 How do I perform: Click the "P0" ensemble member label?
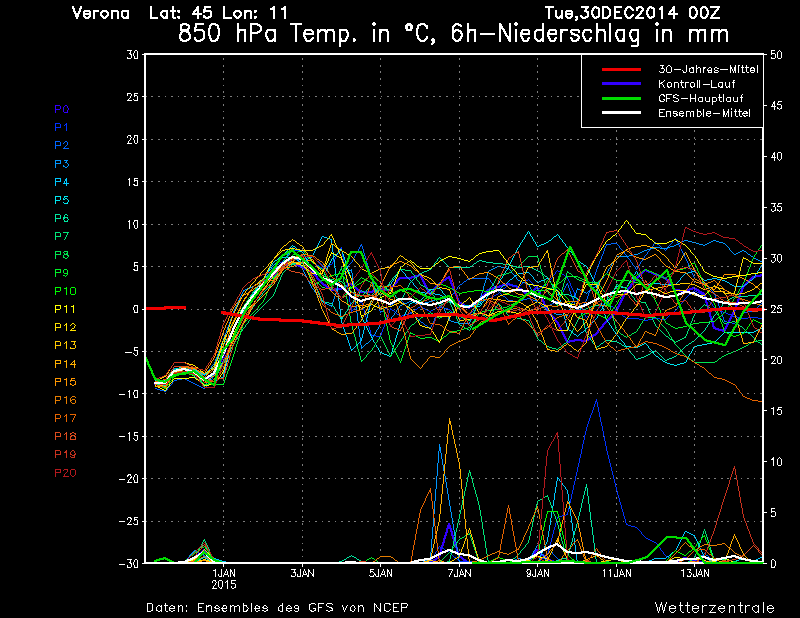(x=62, y=109)
